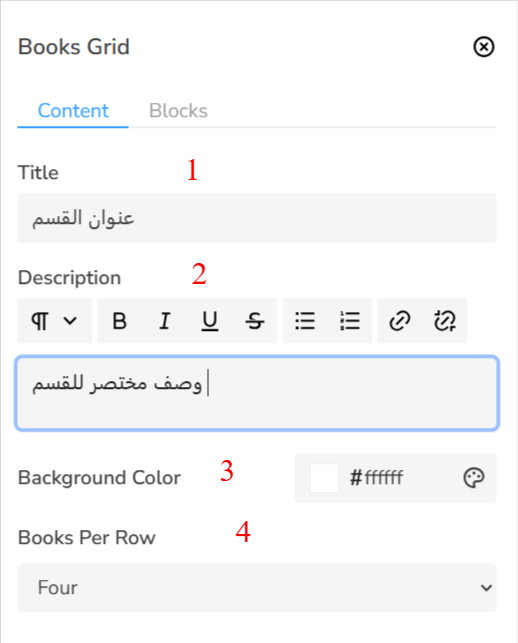Click the white background color swatch
The image size is (518, 643).
tap(324, 478)
